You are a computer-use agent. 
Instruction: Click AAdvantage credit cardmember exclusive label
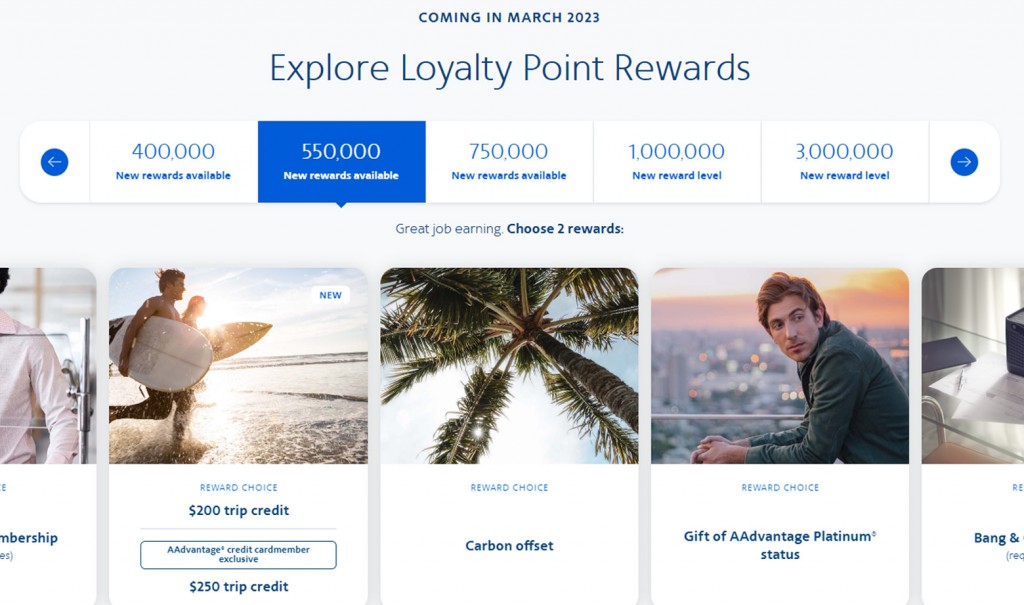pyautogui.click(x=238, y=555)
